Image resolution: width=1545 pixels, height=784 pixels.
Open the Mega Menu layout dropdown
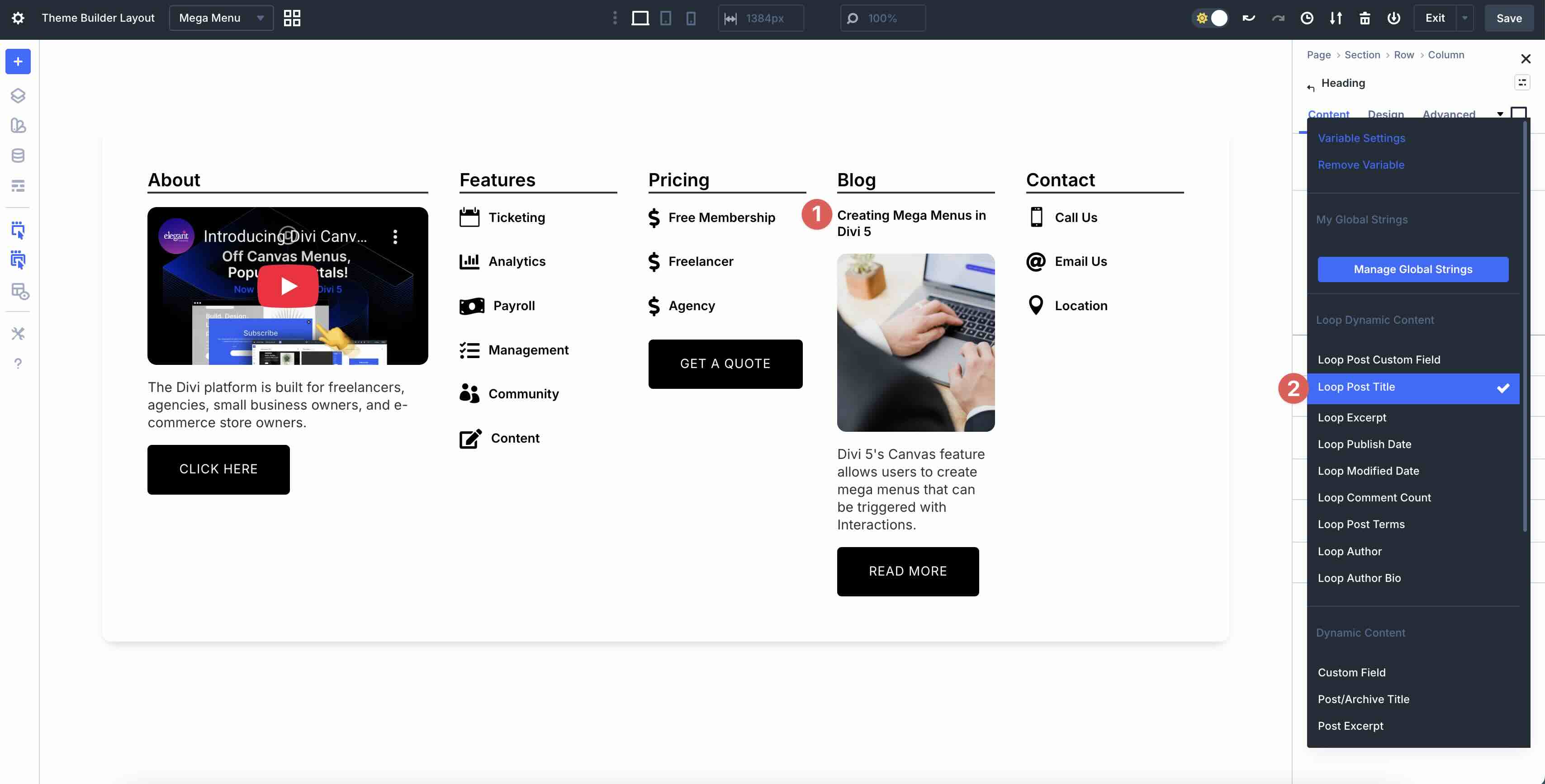point(221,17)
